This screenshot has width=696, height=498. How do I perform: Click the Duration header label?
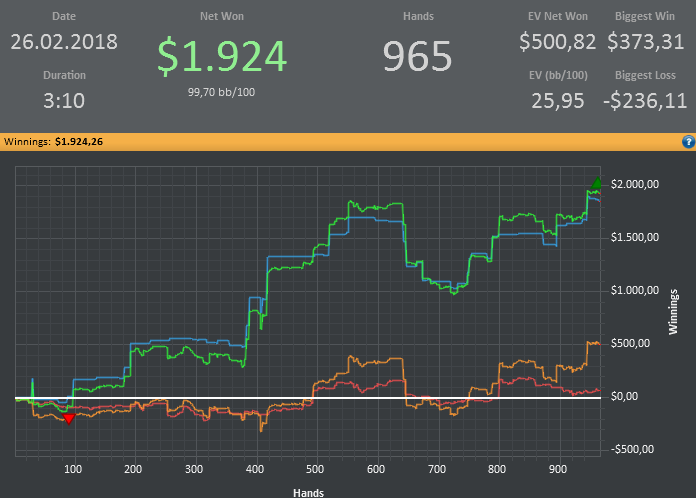tap(64, 75)
